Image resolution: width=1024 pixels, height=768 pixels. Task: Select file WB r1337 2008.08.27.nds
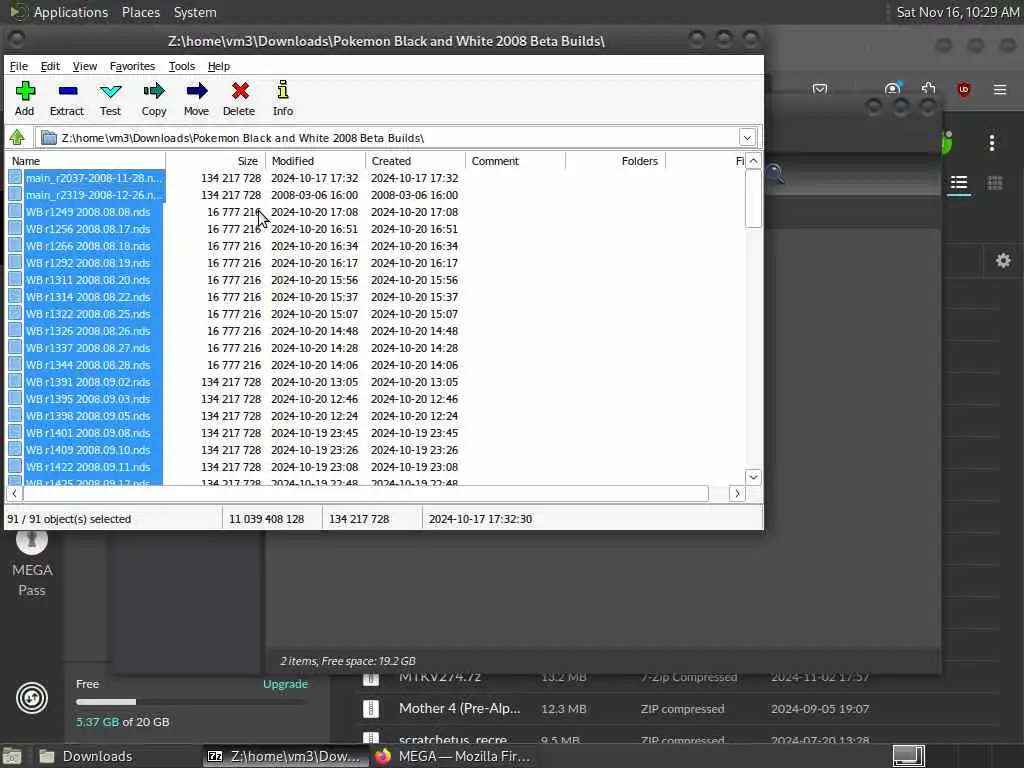[88, 347]
